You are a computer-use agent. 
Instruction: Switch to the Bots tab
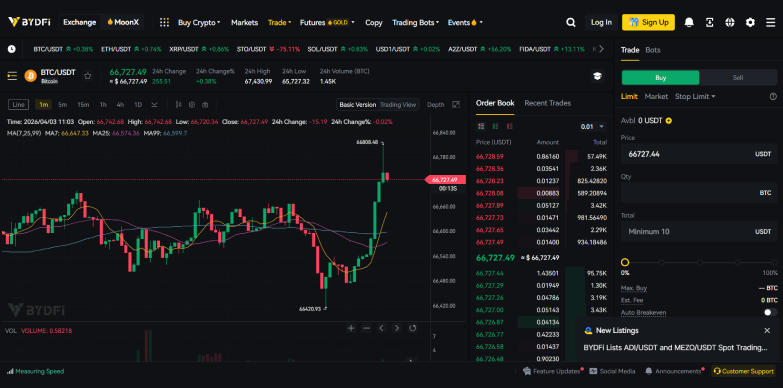(x=653, y=50)
